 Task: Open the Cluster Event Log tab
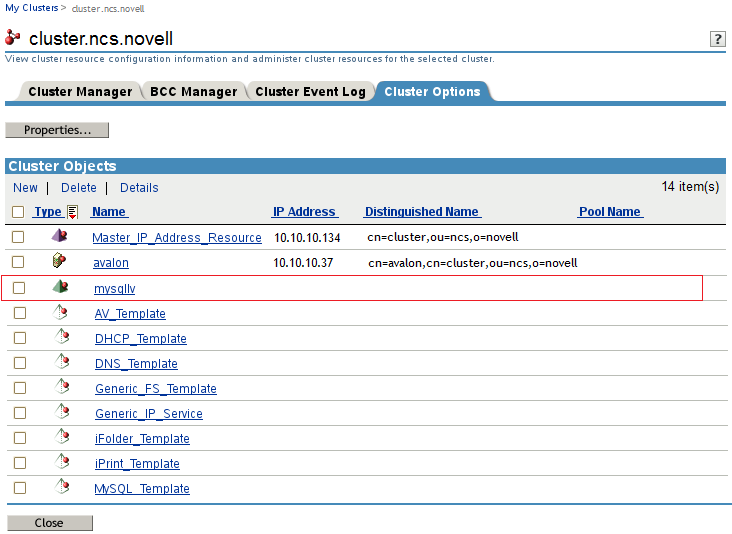pyautogui.click(x=310, y=92)
